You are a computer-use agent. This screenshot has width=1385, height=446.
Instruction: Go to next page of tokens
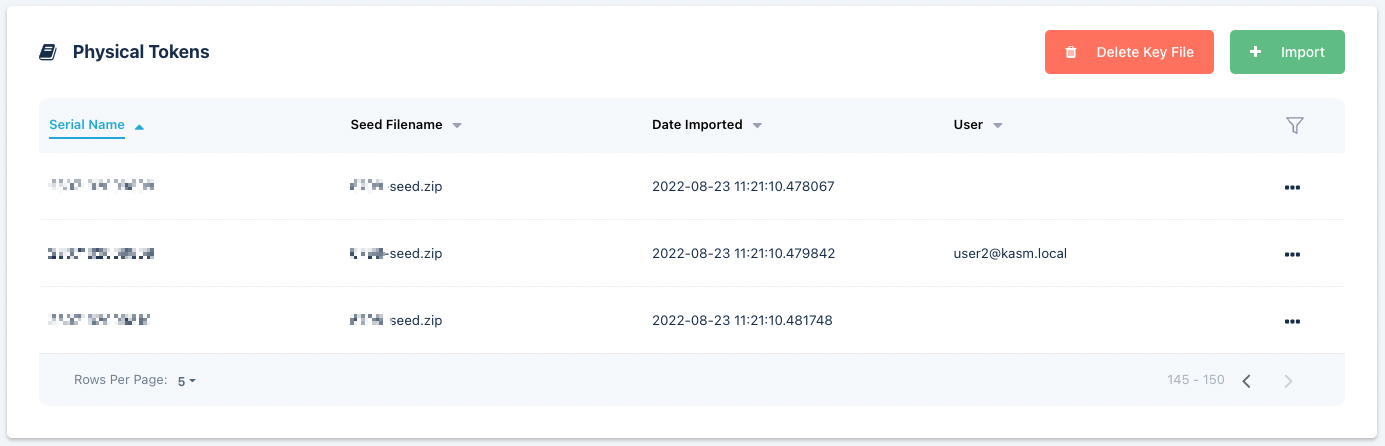point(1289,380)
